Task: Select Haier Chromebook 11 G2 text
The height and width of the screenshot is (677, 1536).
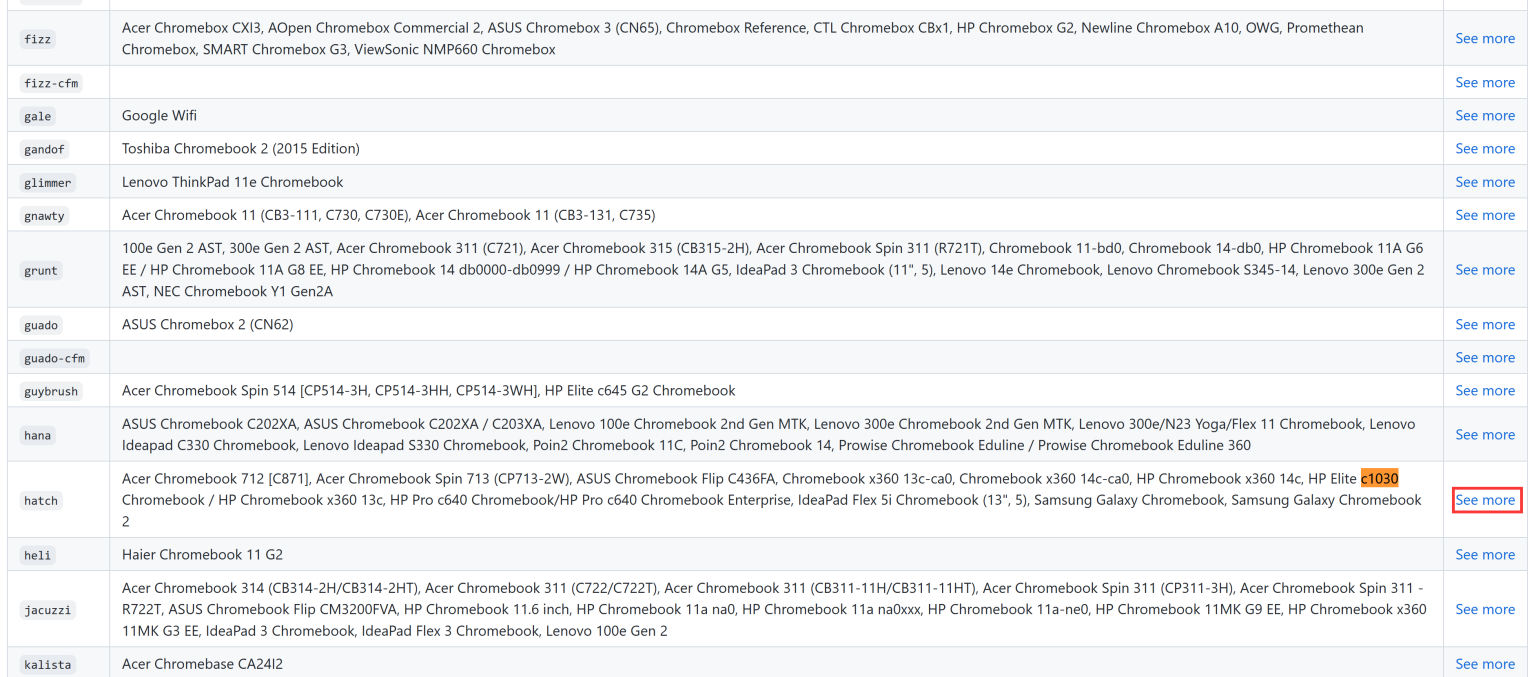Action: (202, 554)
